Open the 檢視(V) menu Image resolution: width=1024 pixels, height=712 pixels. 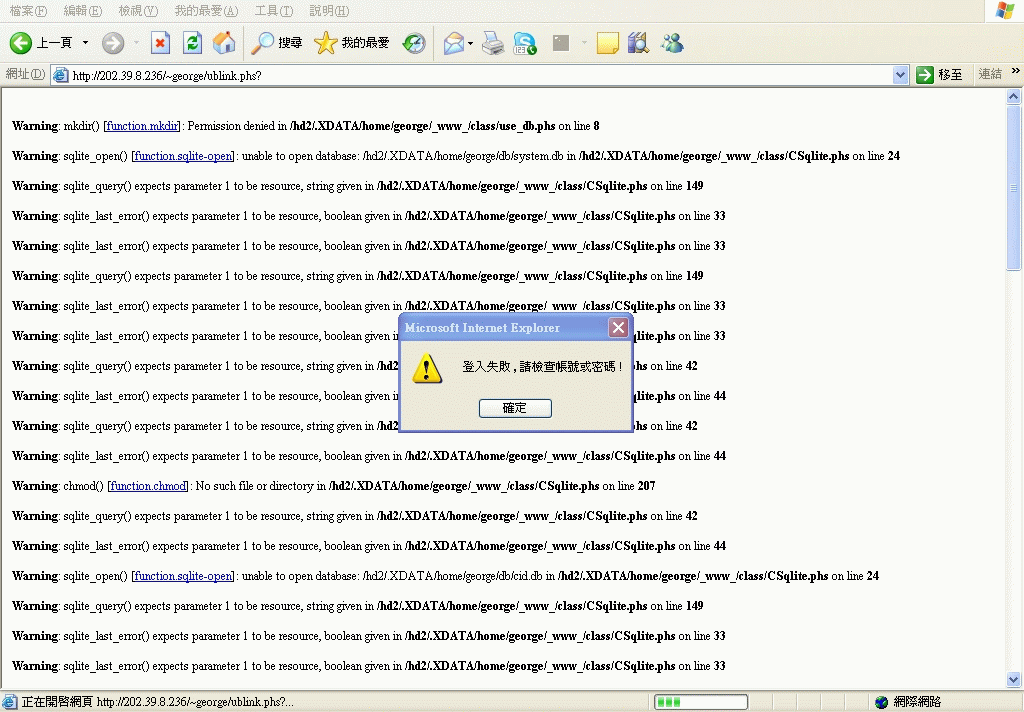[x=138, y=10]
